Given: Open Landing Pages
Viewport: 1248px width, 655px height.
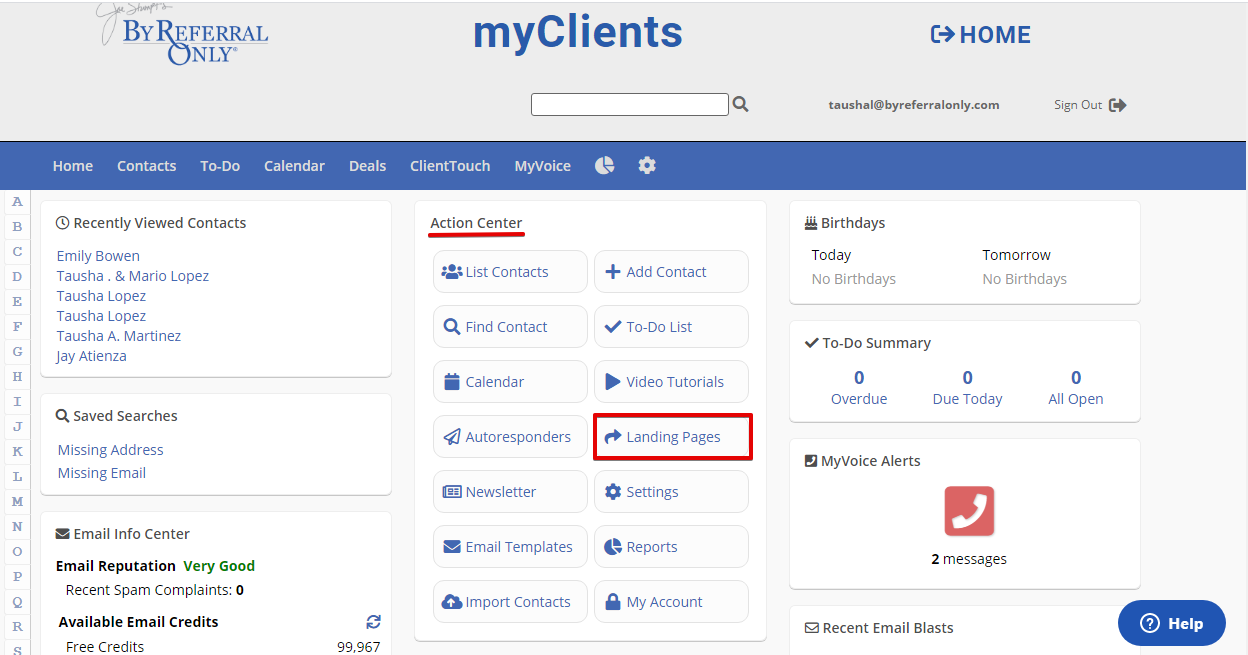Looking at the screenshot, I should pyautogui.click(x=671, y=437).
